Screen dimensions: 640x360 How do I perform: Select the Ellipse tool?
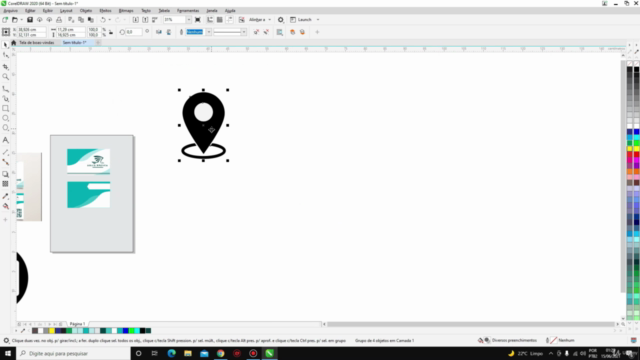coord(5,118)
